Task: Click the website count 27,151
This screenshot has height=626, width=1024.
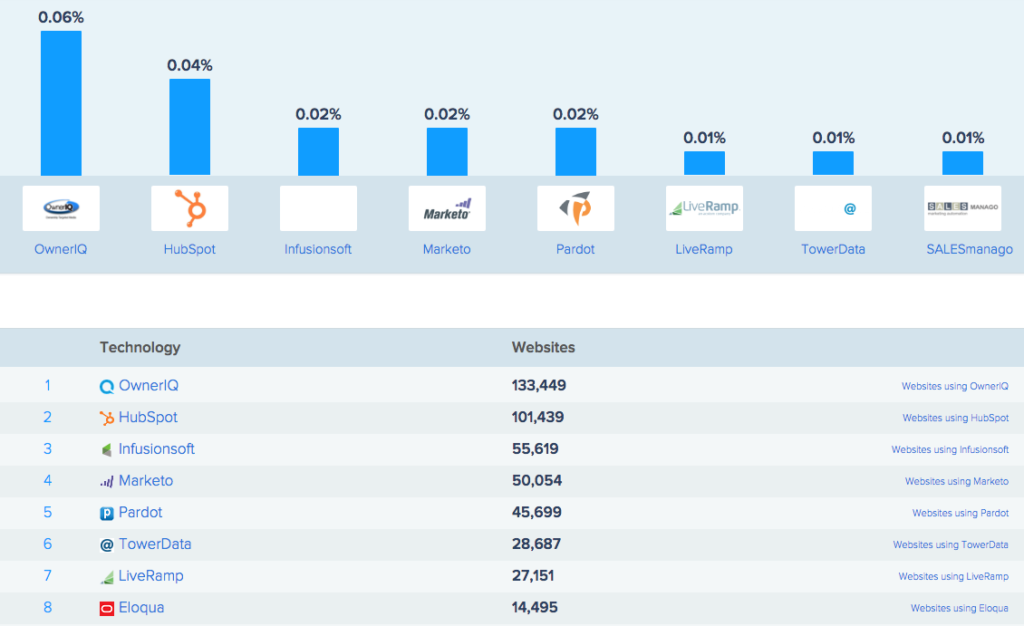Action: [533, 576]
